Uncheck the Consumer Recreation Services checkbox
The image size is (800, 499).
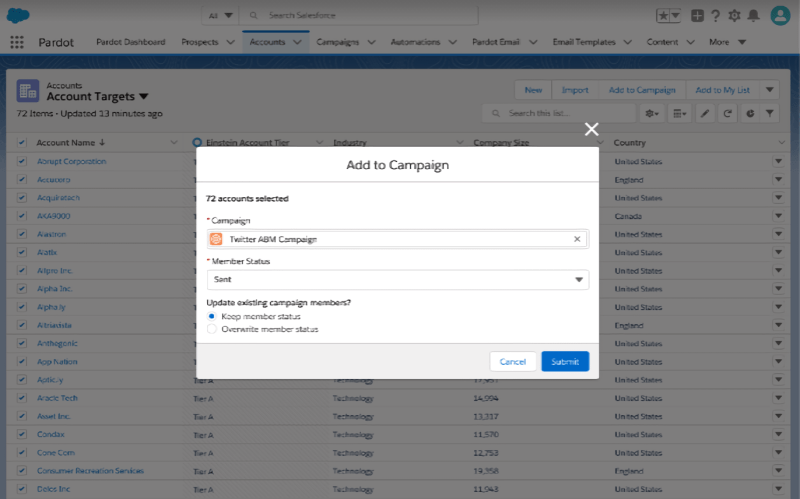pos(21,470)
